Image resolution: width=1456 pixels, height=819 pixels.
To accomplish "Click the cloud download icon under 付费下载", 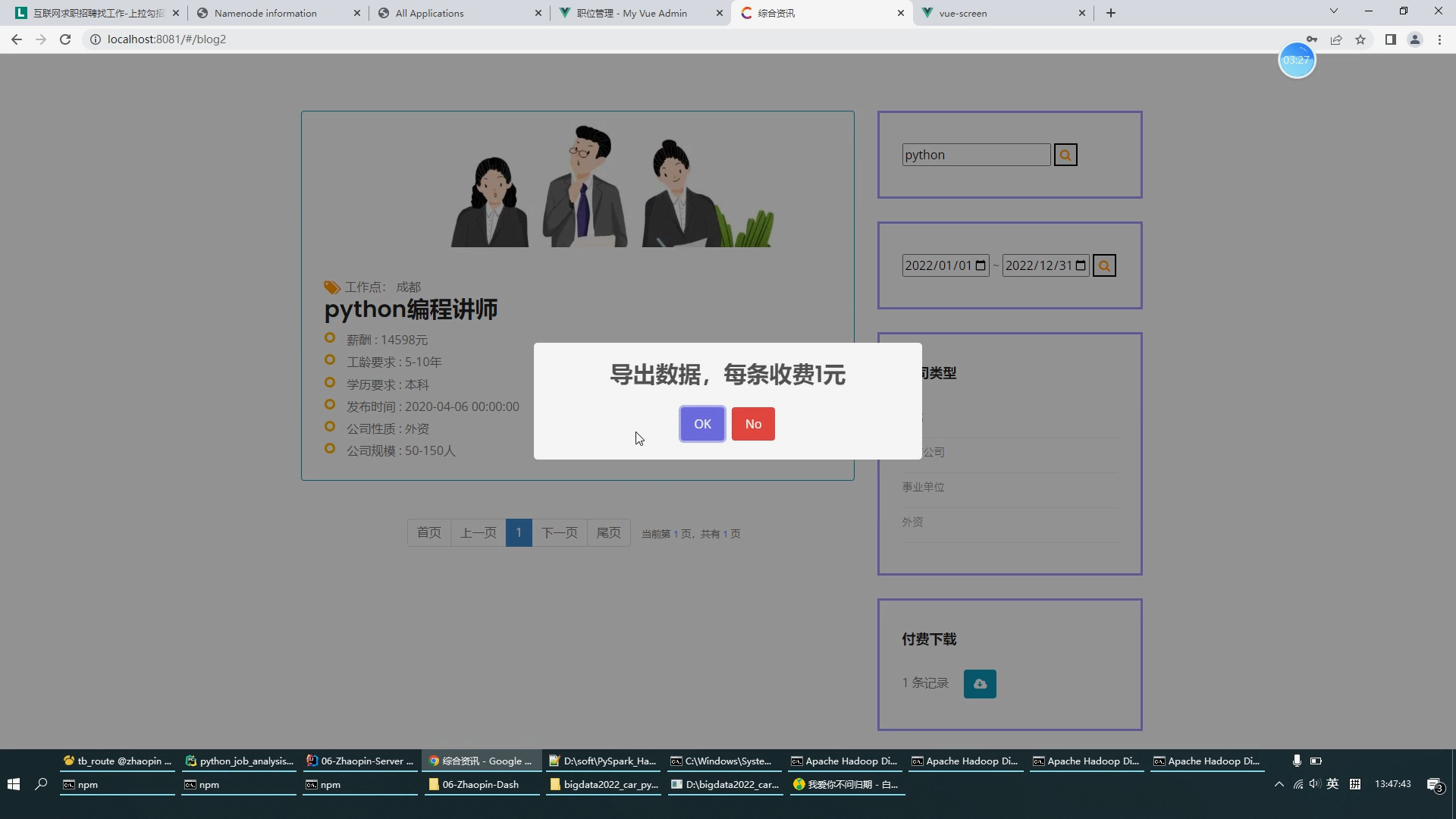I will [x=980, y=683].
